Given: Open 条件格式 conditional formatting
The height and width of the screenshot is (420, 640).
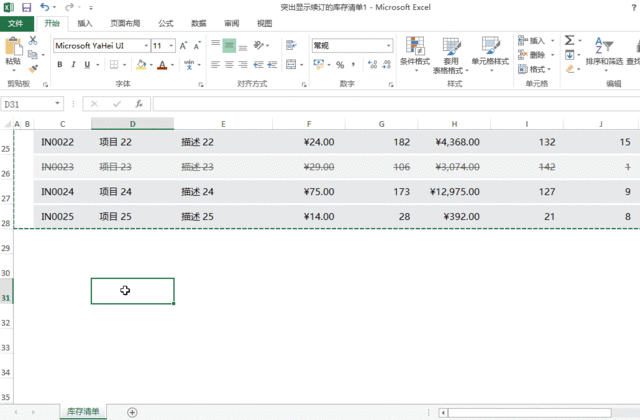Looking at the screenshot, I should [x=415, y=51].
